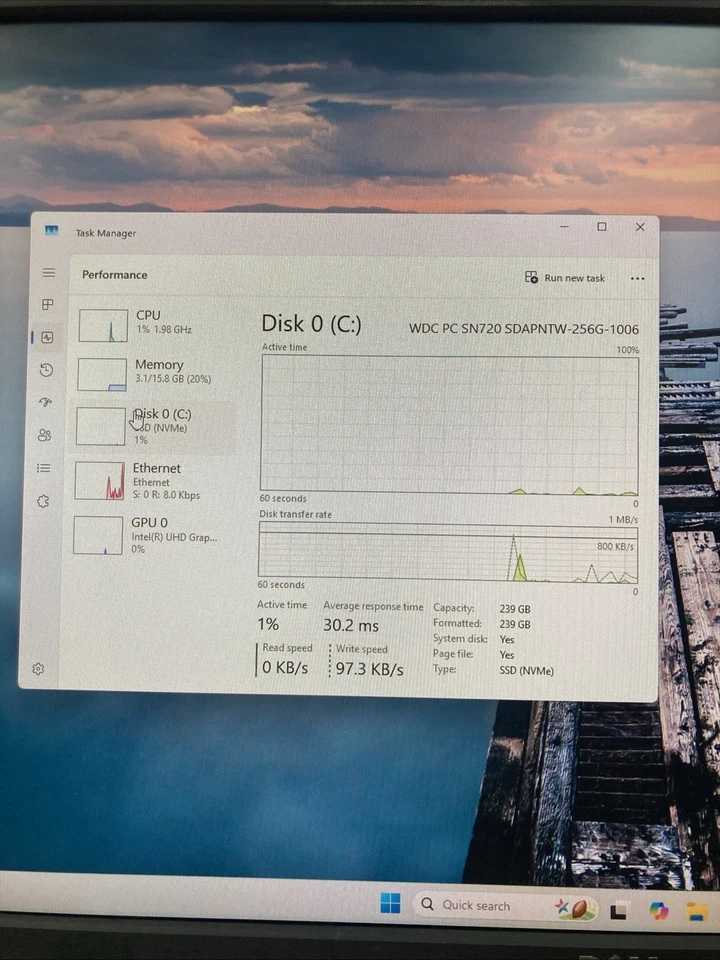Click the Ethernet mini graph thumbnail

[x=100, y=481]
